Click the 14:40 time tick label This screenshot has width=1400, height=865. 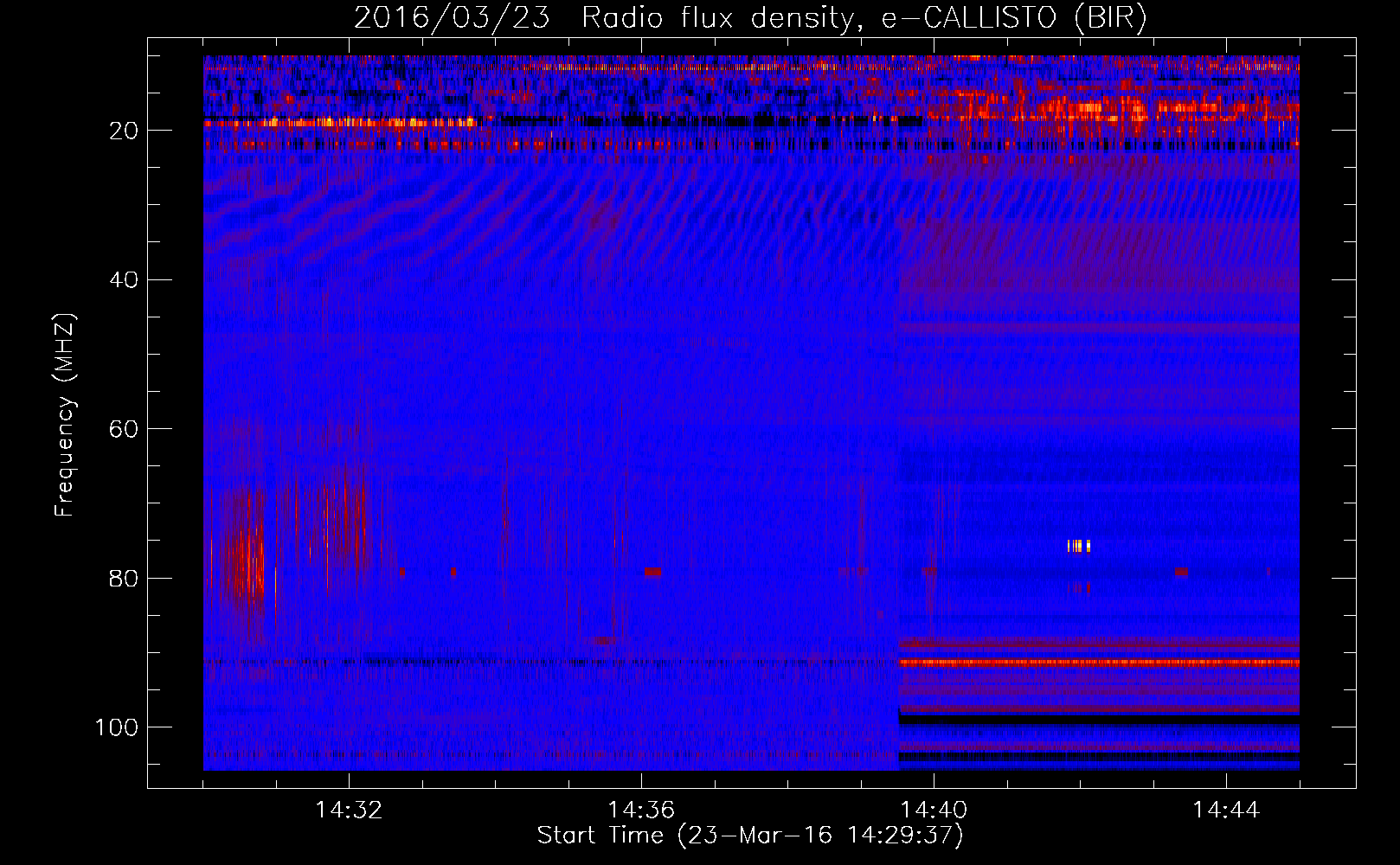click(x=934, y=811)
